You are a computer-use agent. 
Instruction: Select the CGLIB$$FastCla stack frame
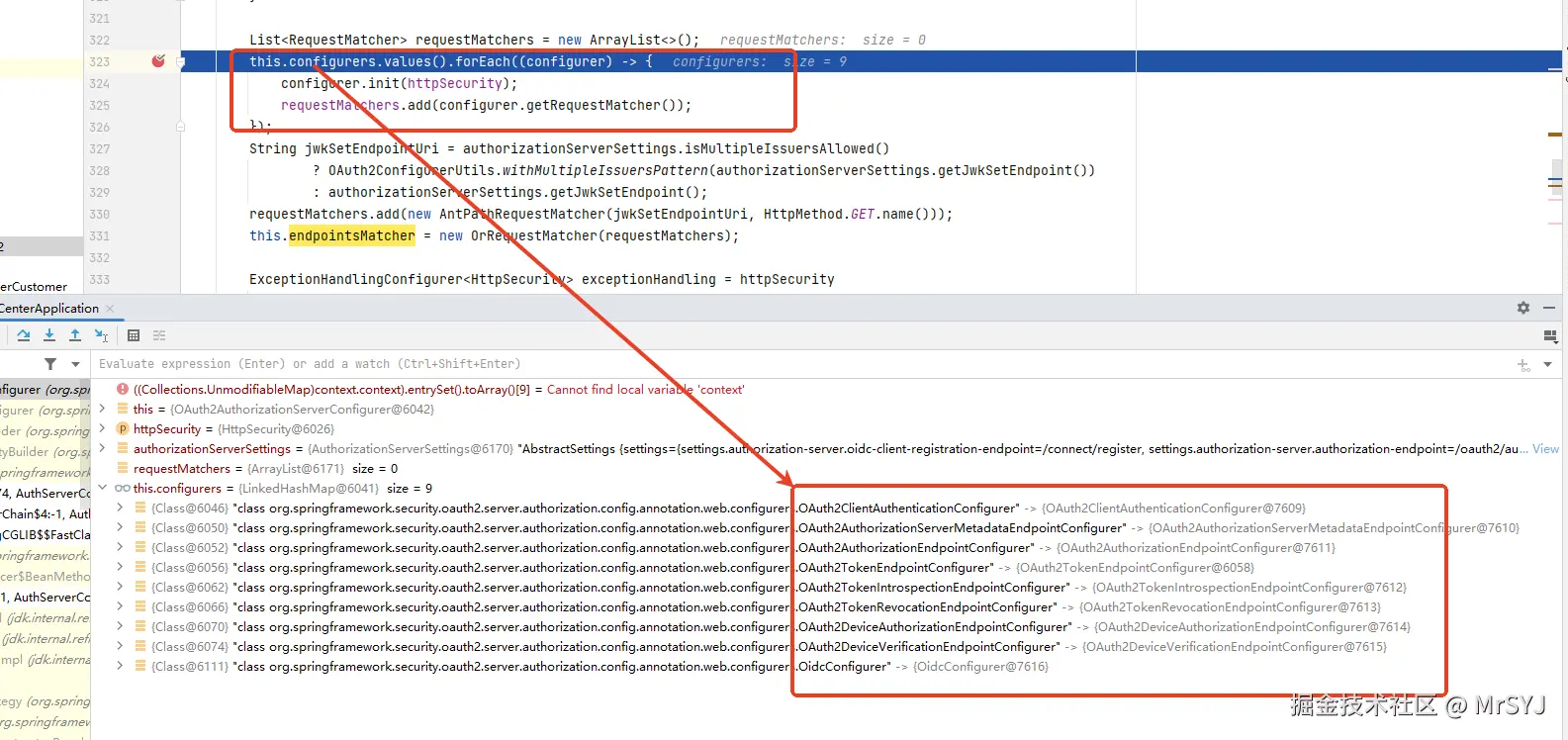pos(46,534)
